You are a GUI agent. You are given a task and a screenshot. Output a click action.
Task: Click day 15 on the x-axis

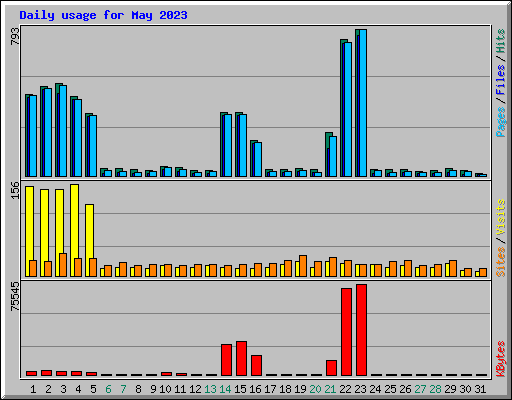point(240,389)
